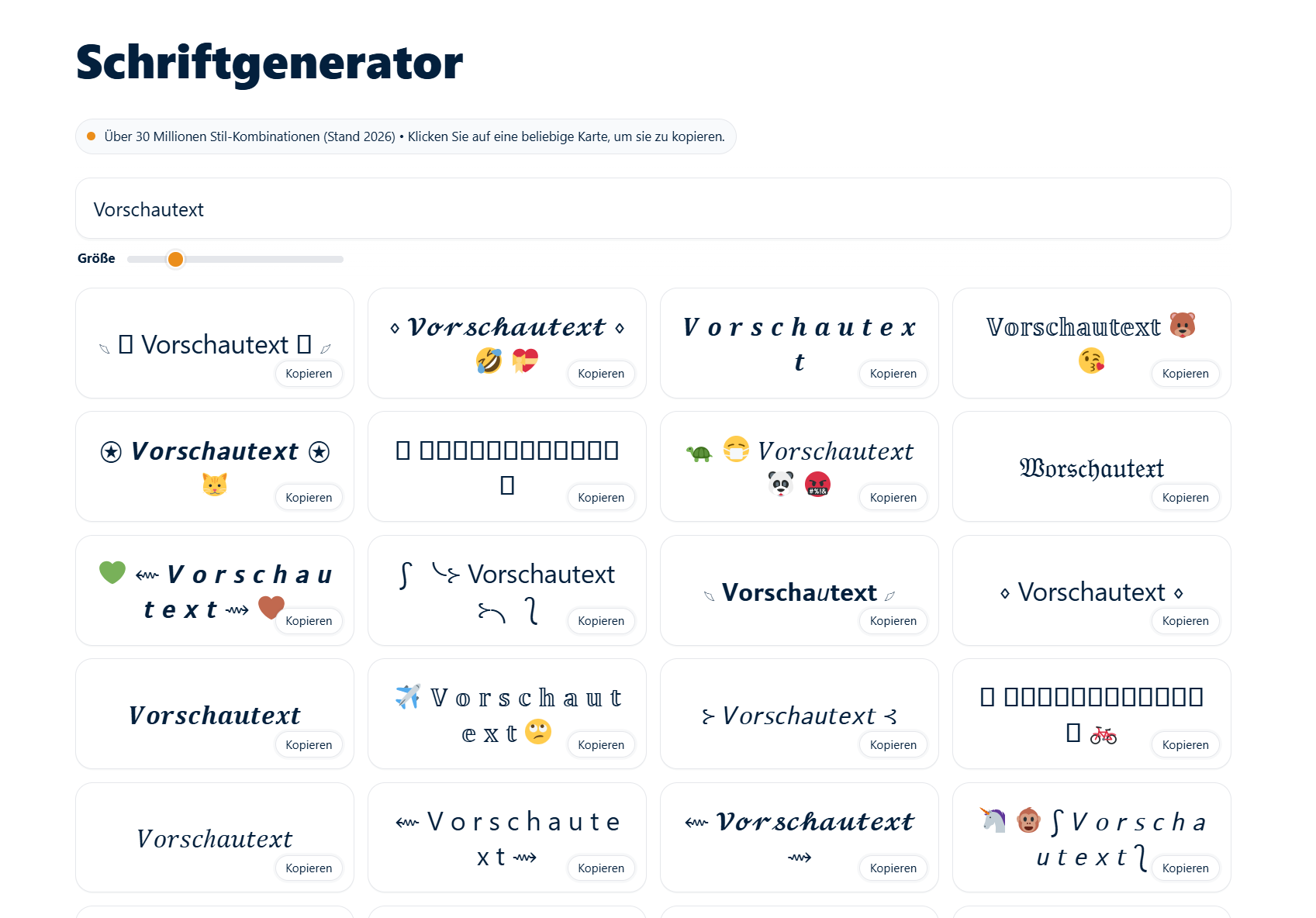The height and width of the screenshot is (918, 1316).
Task: Click the red bicycle emoji
Action: point(1103,733)
